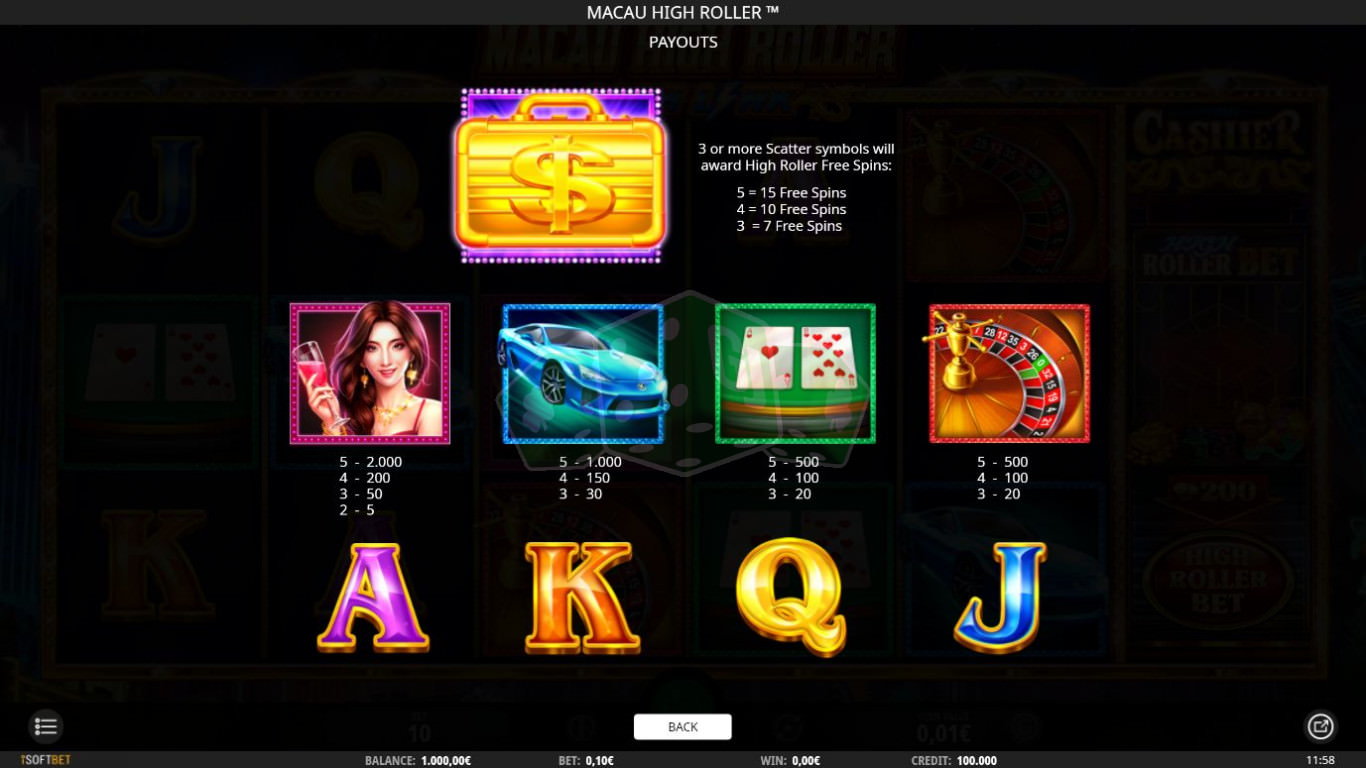The image size is (1366, 768).
Task: Click the roulette wheel symbol
Action: click(x=1009, y=373)
